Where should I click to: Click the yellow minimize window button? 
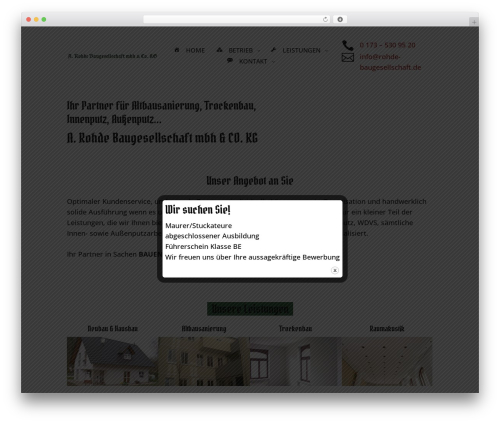[36, 19]
